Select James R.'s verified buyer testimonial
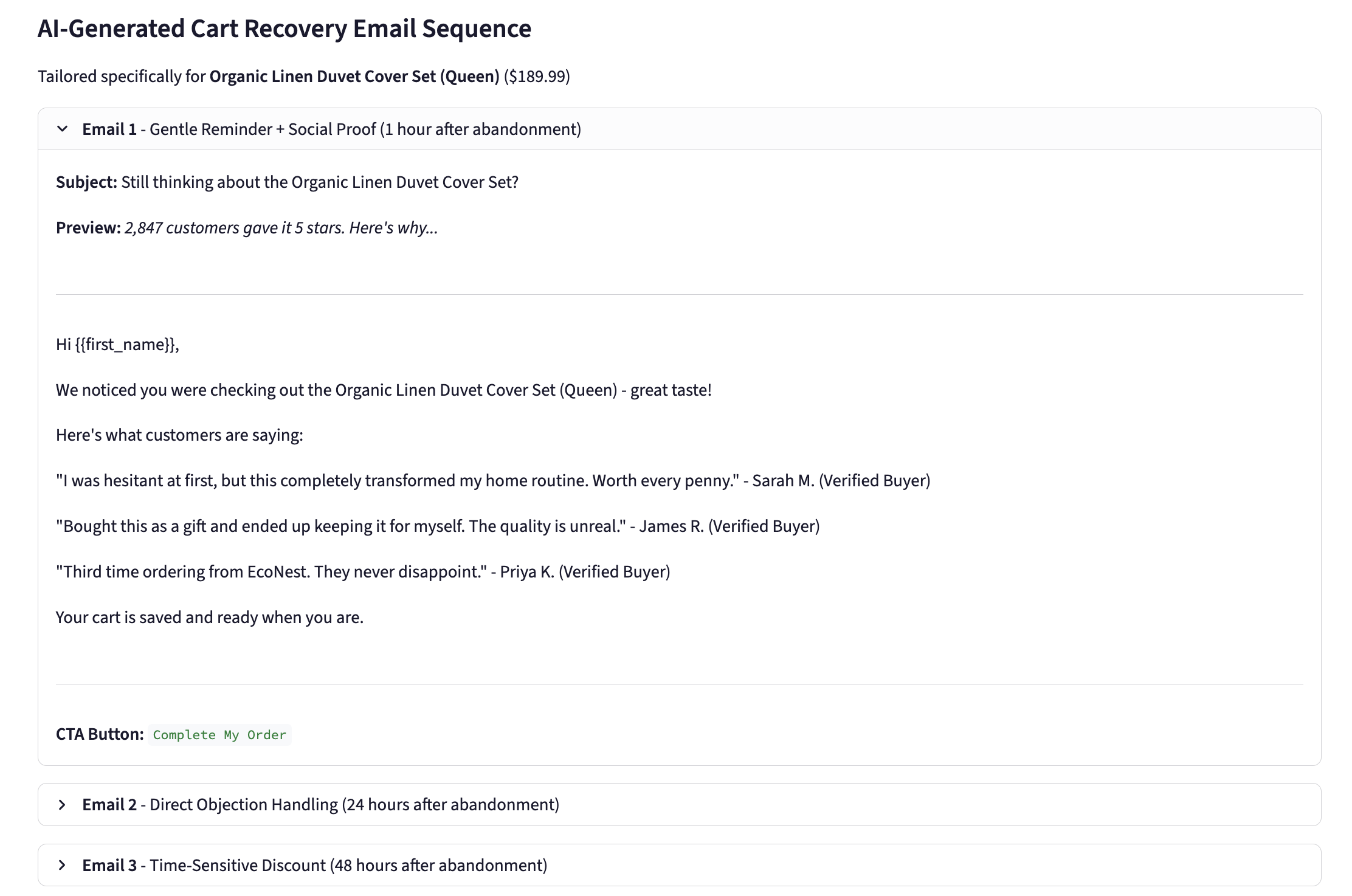The width and height of the screenshot is (1352, 896). coord(438,525)
